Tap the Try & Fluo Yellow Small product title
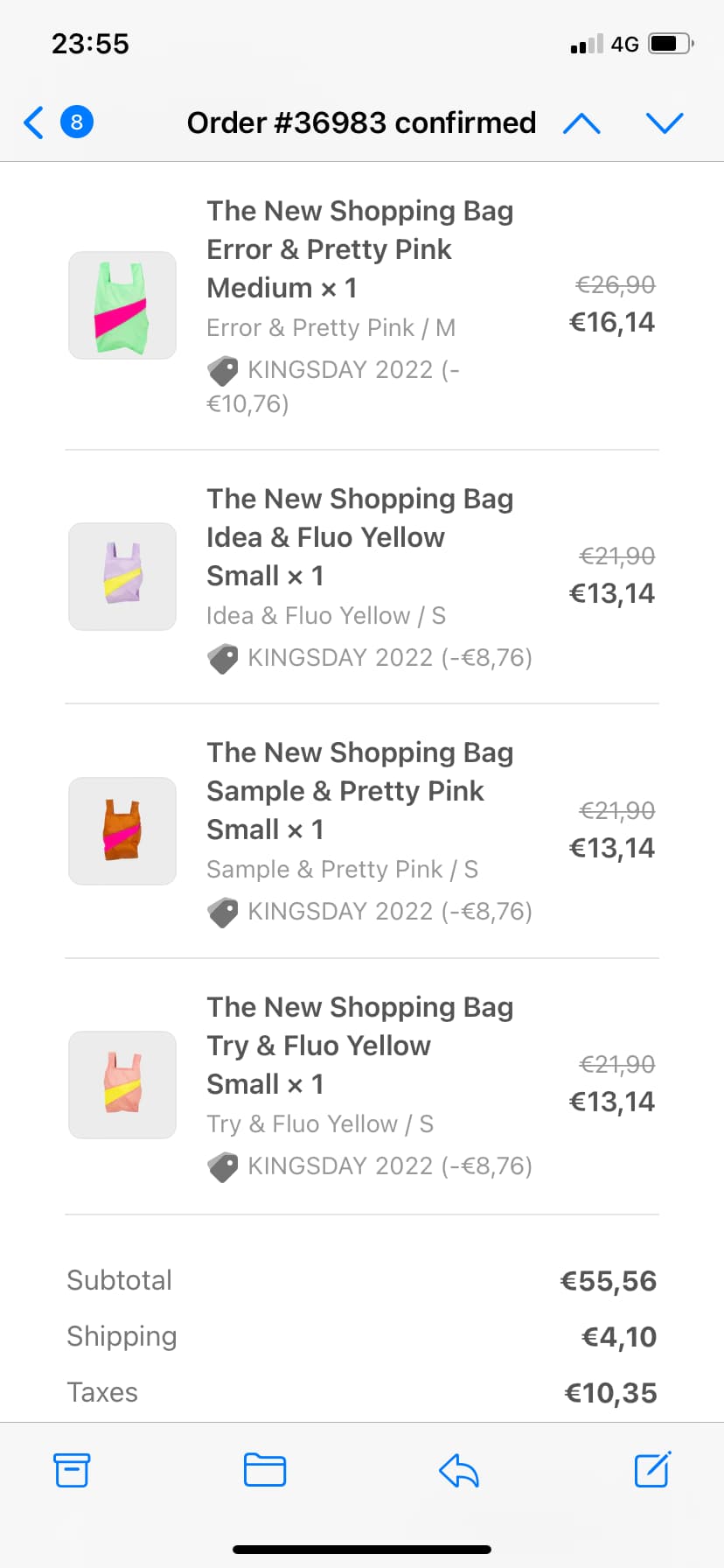Viewport: 724px width, 1568px height. (x=359, y=1046)
